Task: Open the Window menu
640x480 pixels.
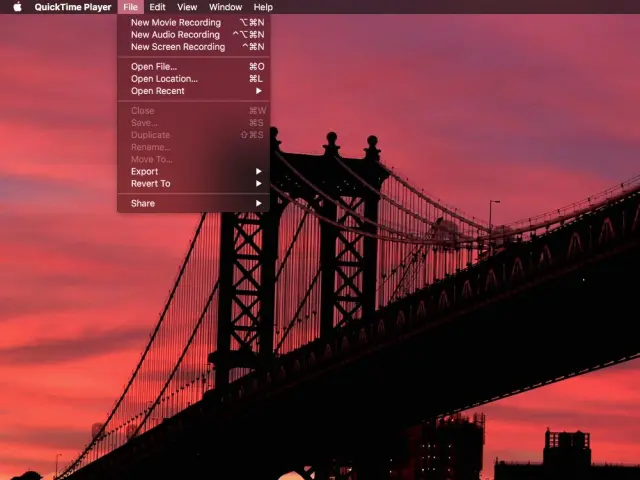Action: [x=225, y=7]
